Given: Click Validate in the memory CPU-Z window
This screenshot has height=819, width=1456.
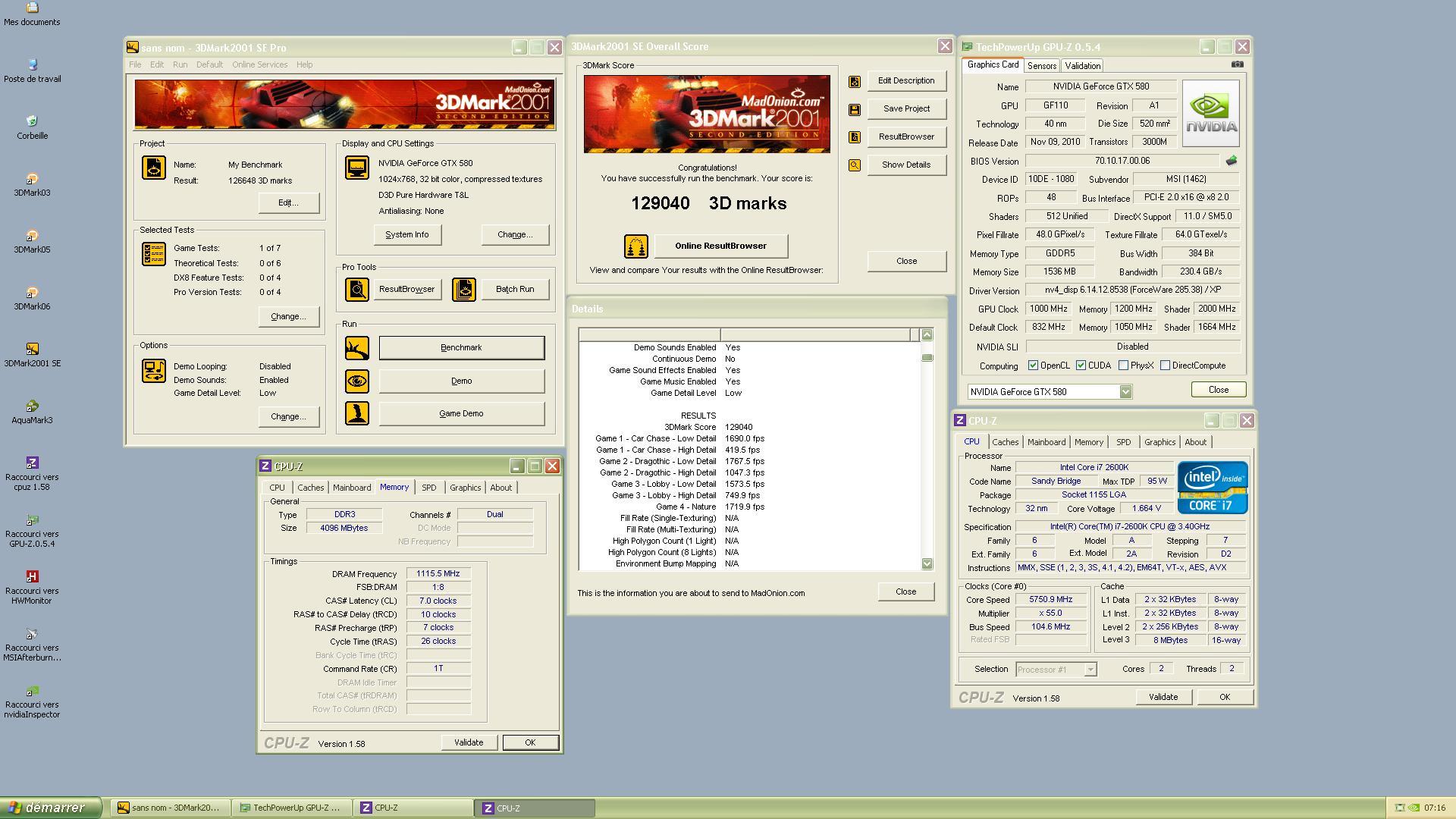Looking at the screenshot, I should click(469, 743).
